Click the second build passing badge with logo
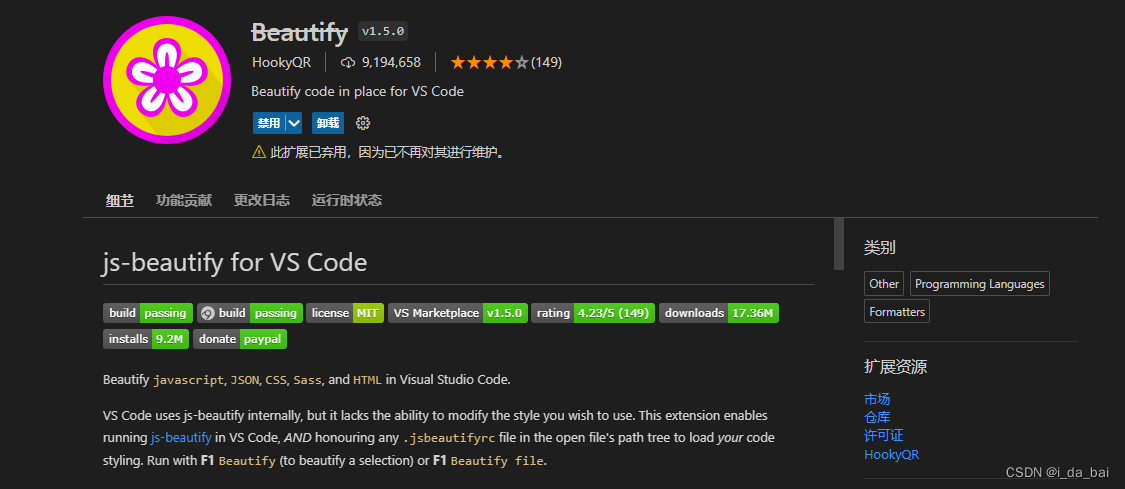 250,313
